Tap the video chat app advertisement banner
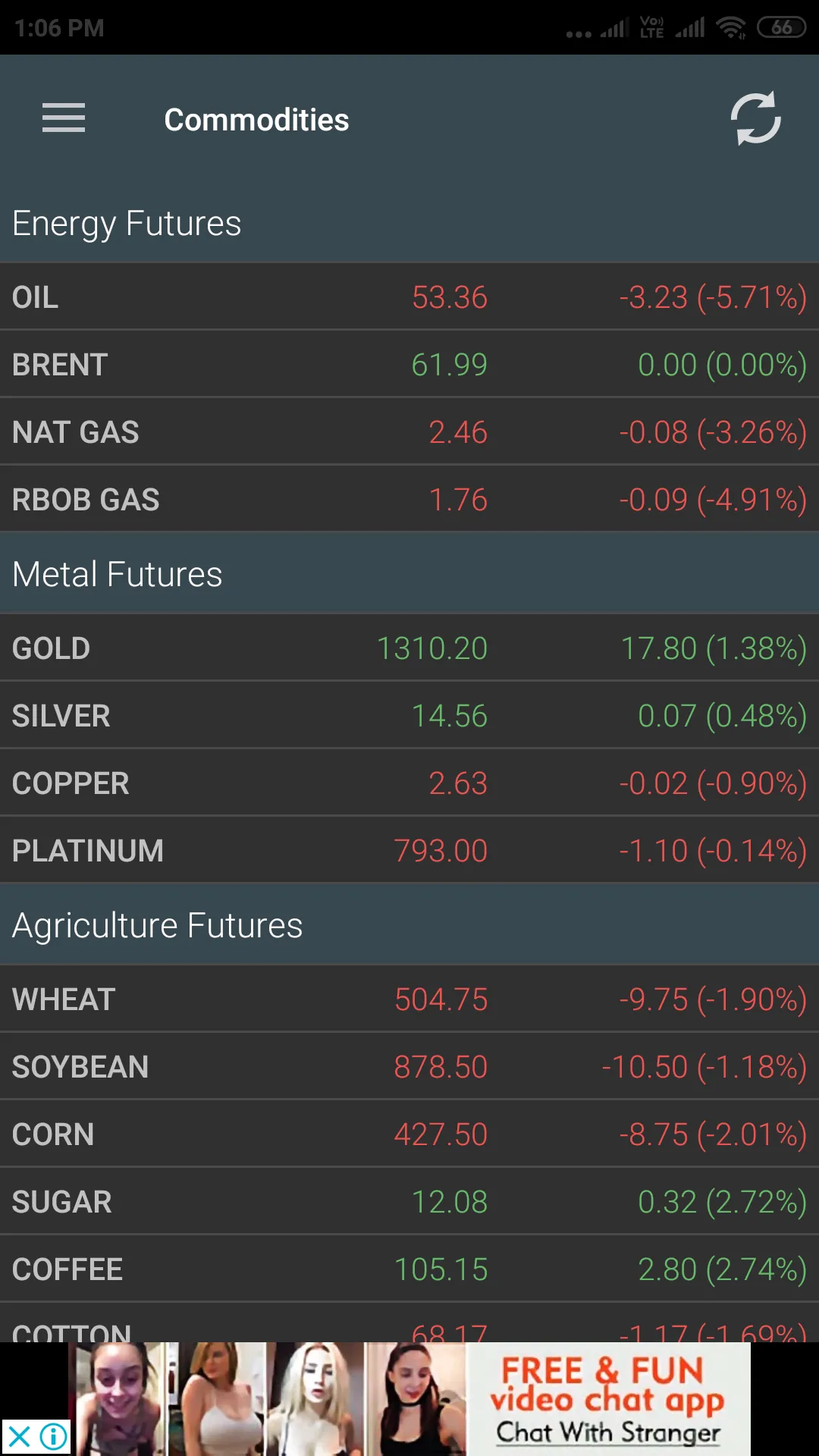819x1456 pixels. [x=409, y=1399]
